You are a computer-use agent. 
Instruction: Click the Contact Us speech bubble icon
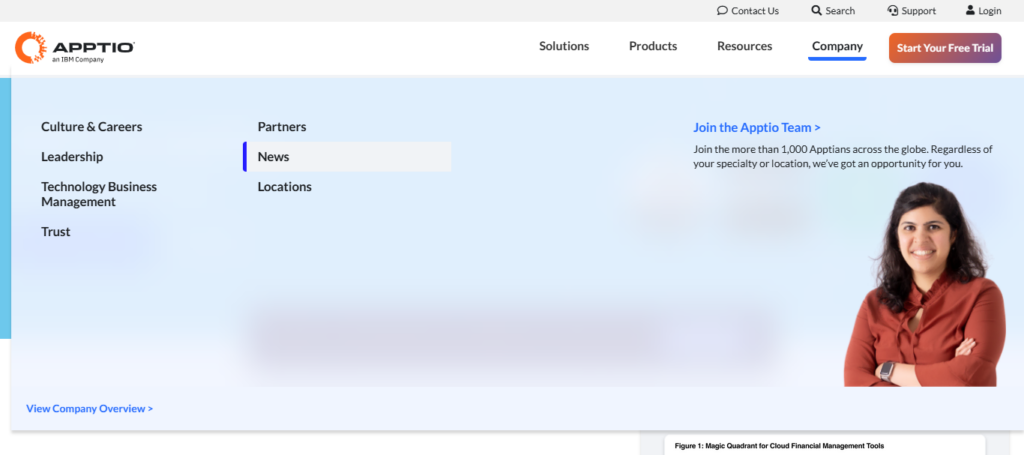722,10
